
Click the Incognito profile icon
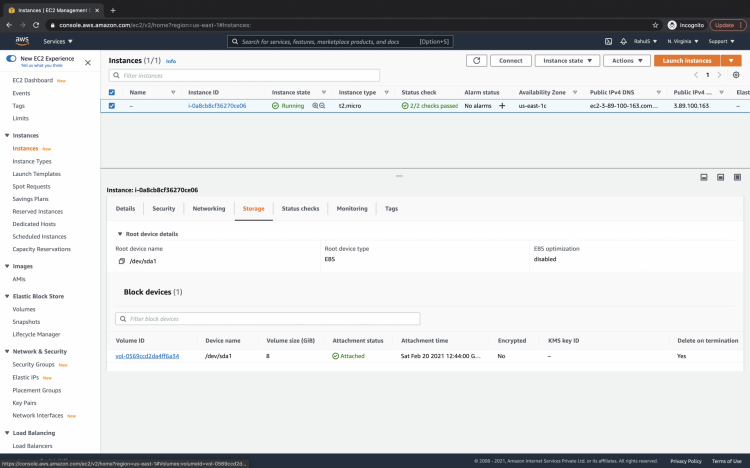672,25
